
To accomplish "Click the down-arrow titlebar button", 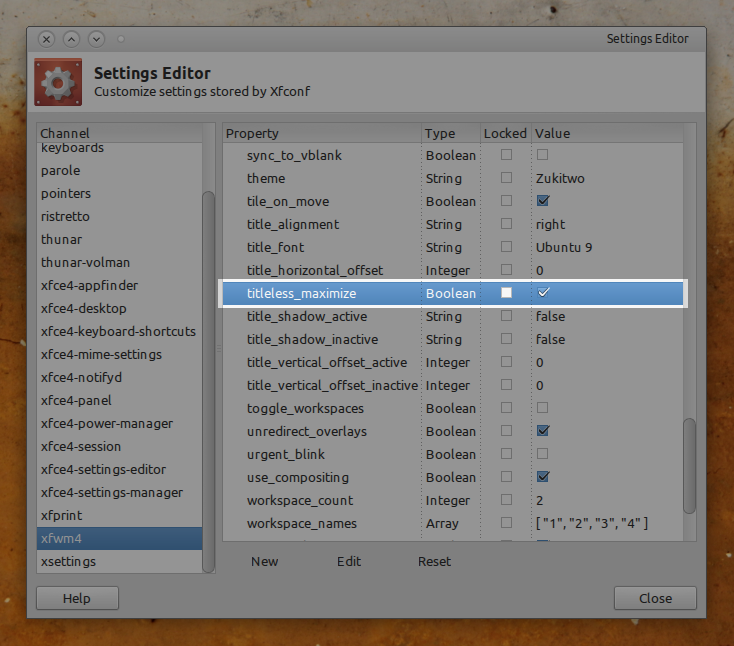I will pyautogui.click(x=96, y=39).
